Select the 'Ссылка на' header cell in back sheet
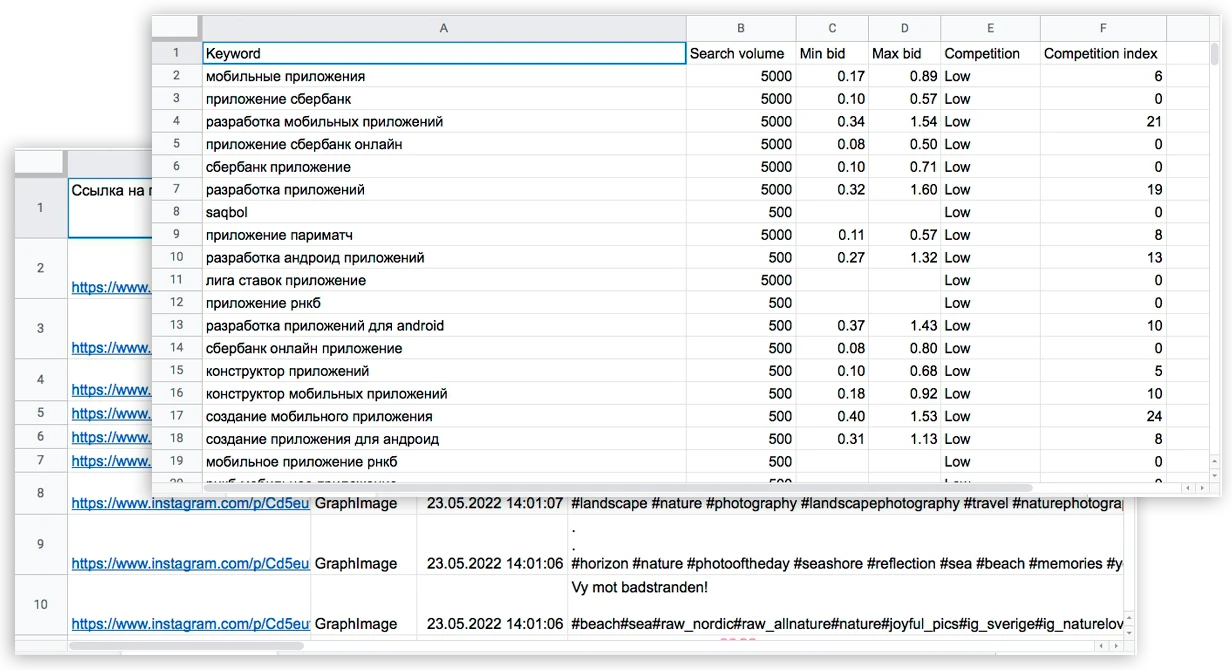 click(x=110, y=208)
